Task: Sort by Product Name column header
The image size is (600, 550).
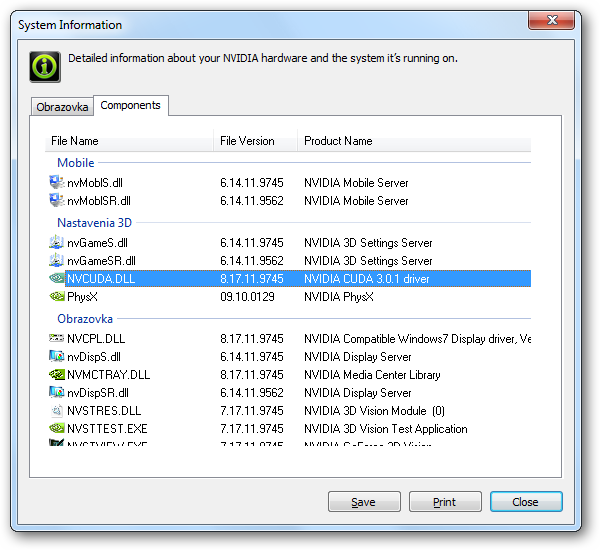Action: pos(414,141)
